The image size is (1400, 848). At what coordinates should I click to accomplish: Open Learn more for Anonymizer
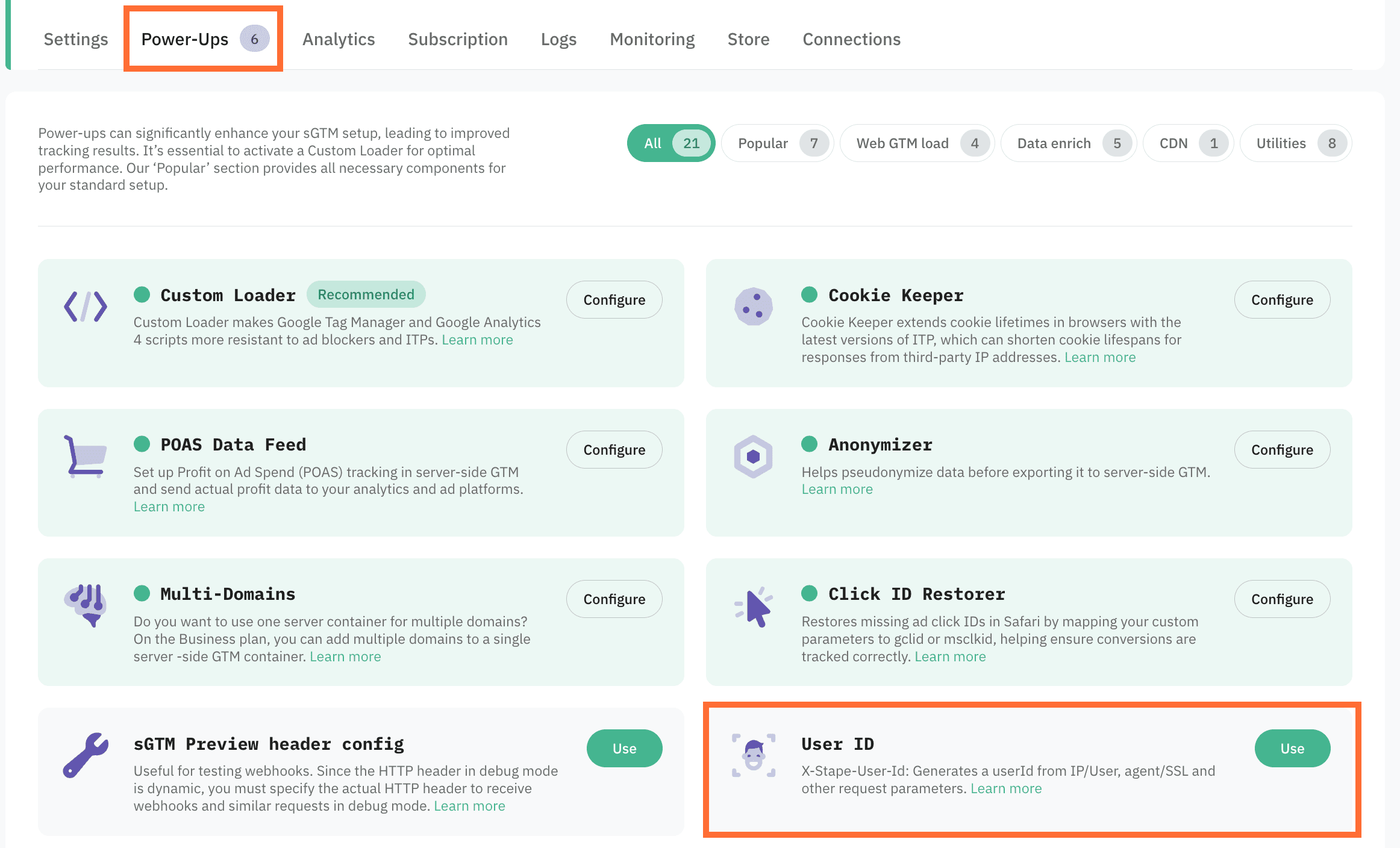click(x=837, y=488)
